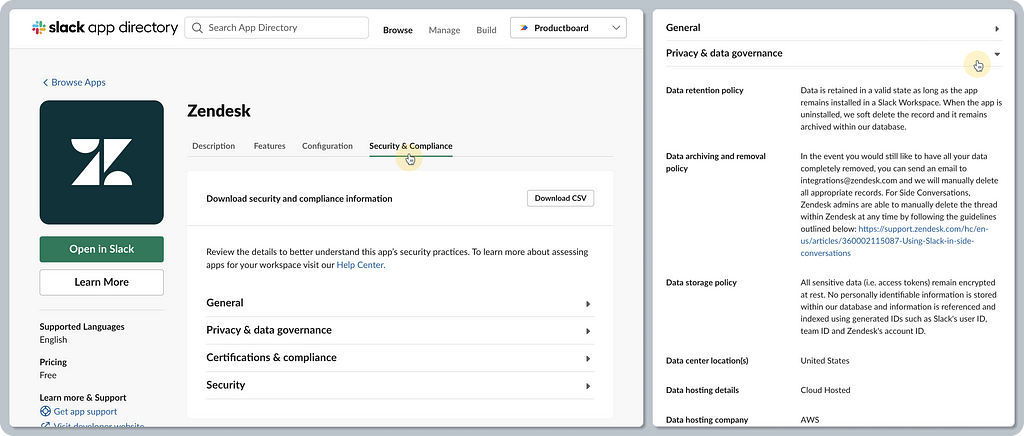Click the Productboard workspace logo icon

pos(525,29)
